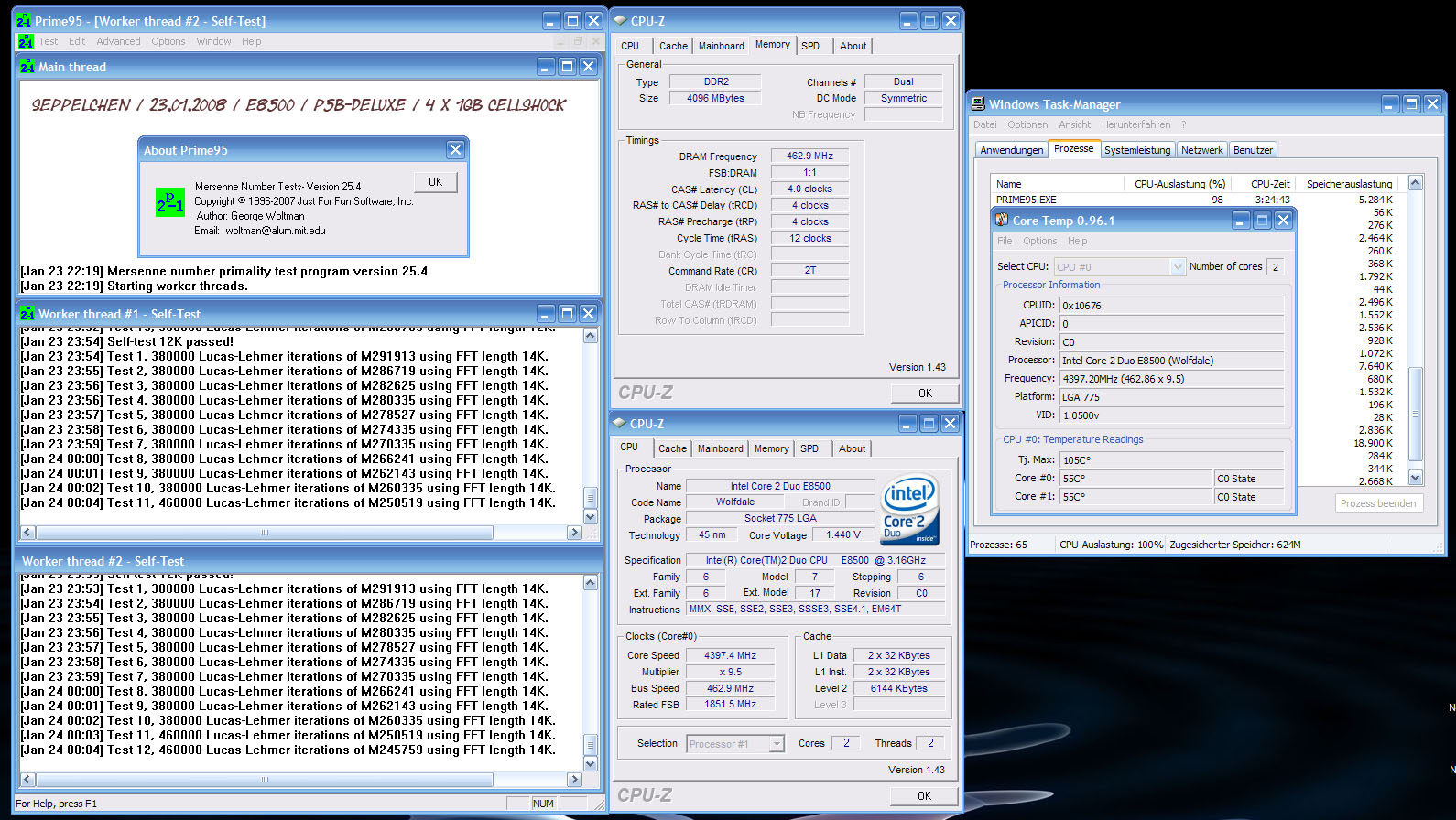This screenshot has width=1456, height=820.
Task: Switch to Cache tab in lower CPU-Z
Action: [672, 448]
